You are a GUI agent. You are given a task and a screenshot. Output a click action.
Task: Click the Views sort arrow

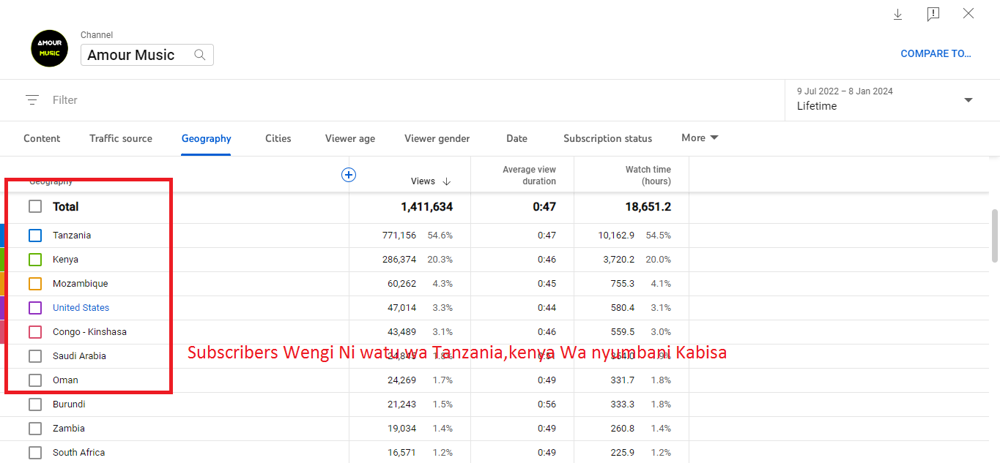446,181
